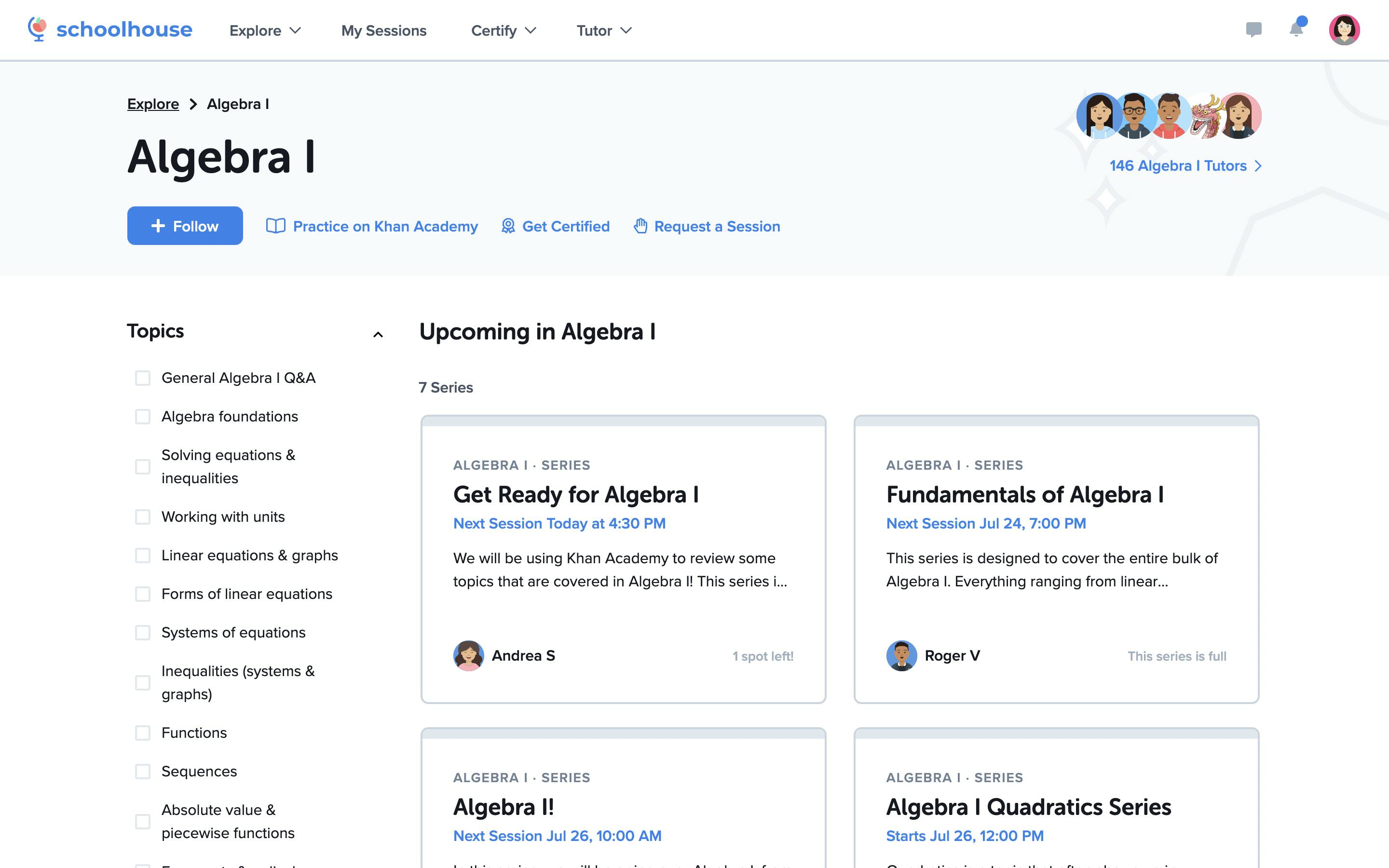Viewport: 1389px width, 868px height.
Task: Open the Explore dropdown menu
Action: point(265,30)
